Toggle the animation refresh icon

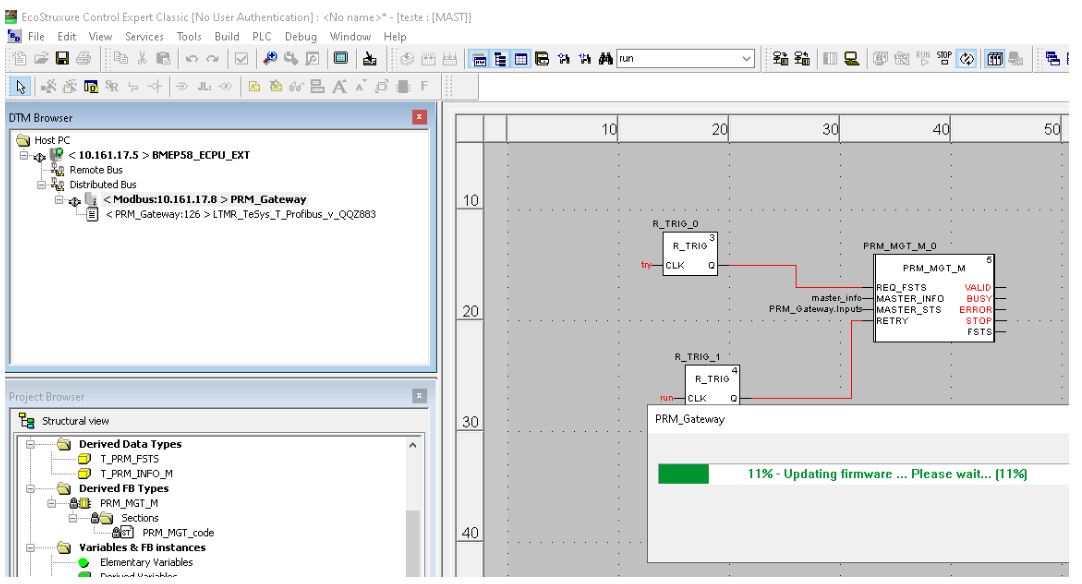coord(967,59)
